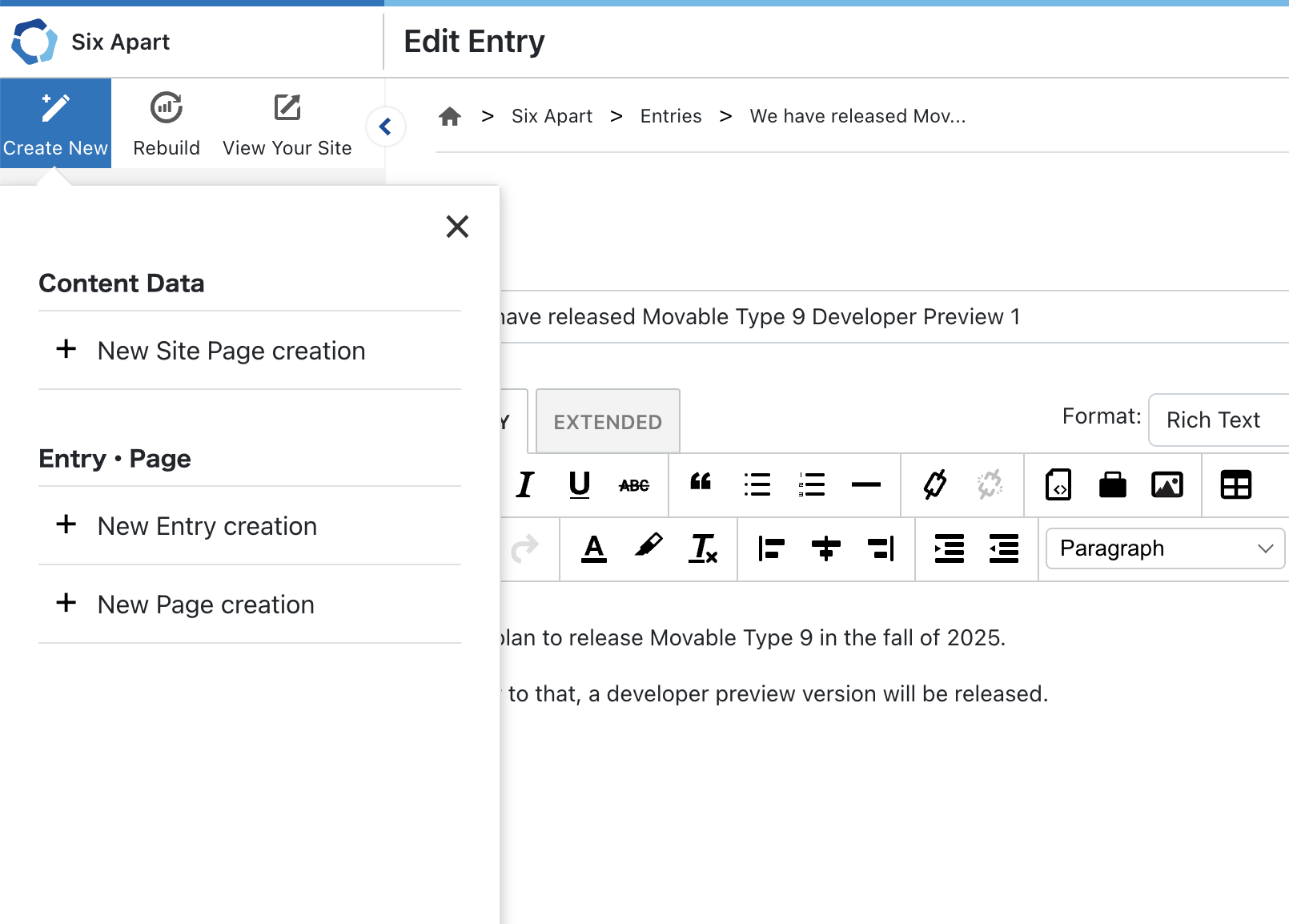Click the redo arrow

tap(525, 548)
